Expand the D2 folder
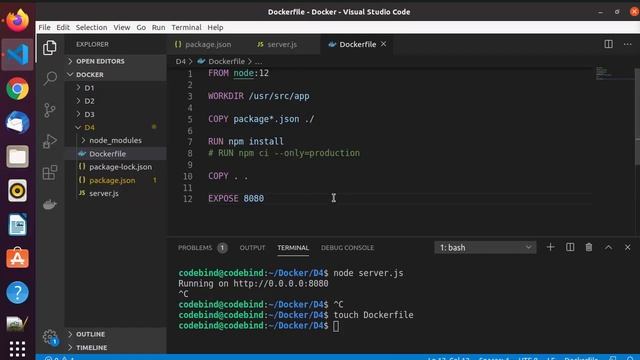The image size is (640, 360). click(116, 101)
